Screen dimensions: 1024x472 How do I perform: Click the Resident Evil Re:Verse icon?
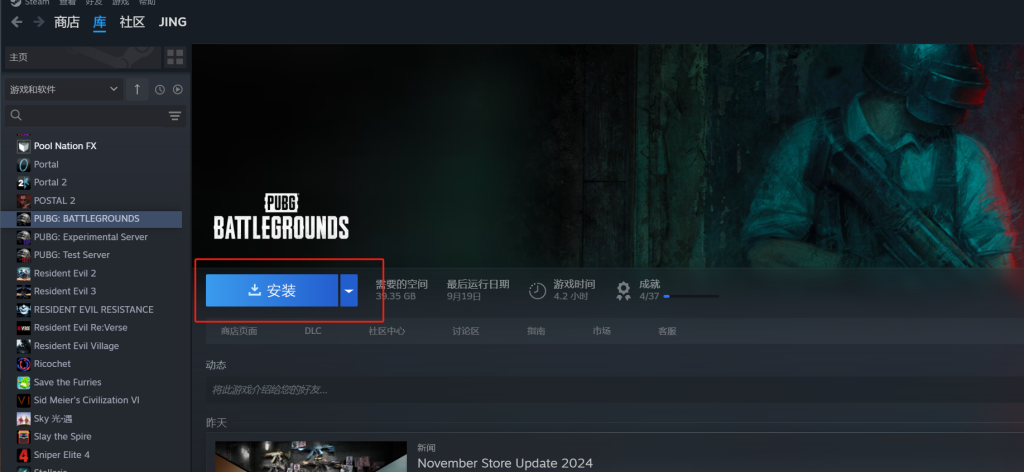click(24, 328)
